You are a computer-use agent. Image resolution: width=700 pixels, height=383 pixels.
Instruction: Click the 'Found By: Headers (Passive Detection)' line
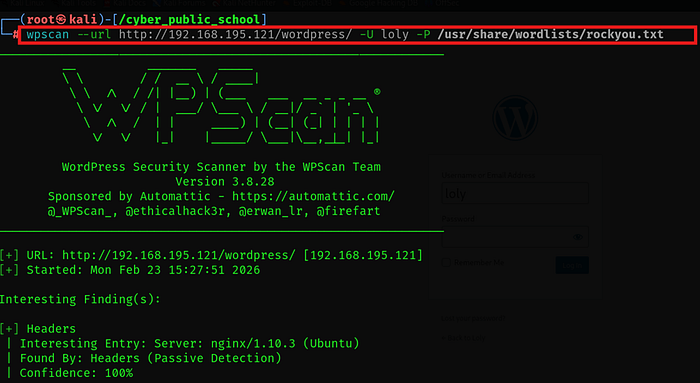[150, 358]
